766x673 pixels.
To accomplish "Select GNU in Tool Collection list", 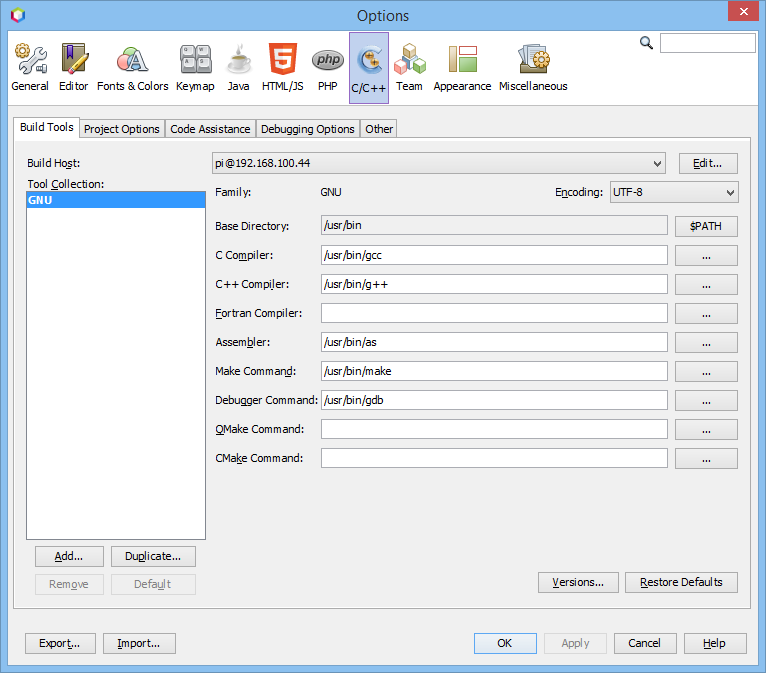I will point(115,200).
